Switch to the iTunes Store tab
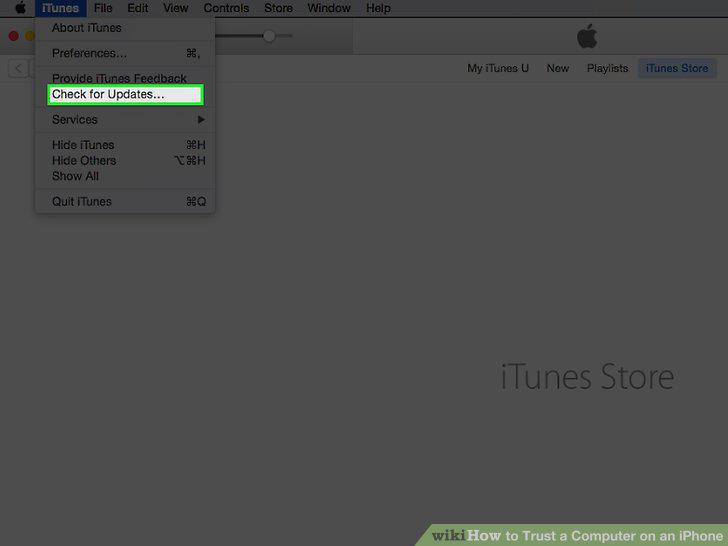The width and height of the screenshot is (728, 546). click(677, 68)
